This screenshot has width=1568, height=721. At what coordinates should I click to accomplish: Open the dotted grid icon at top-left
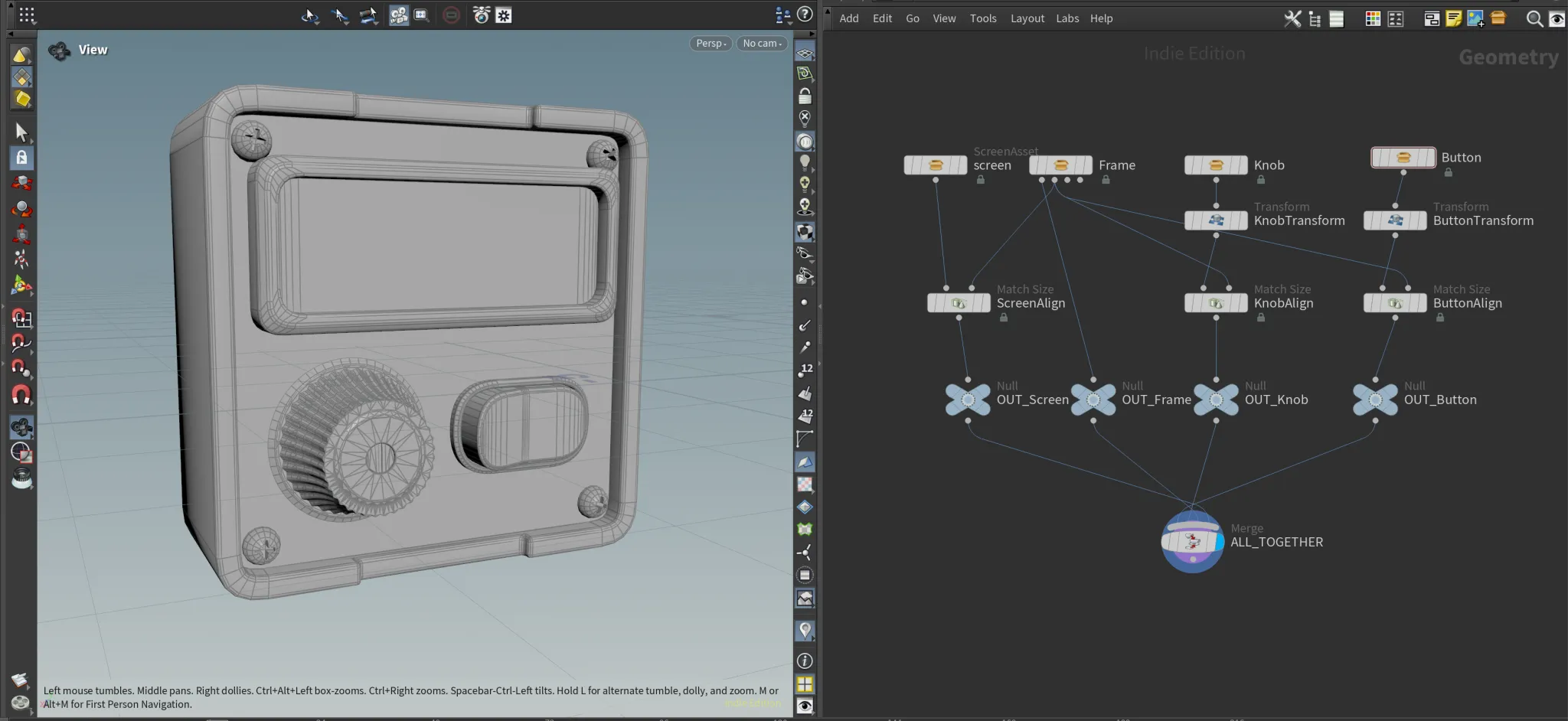27,15
